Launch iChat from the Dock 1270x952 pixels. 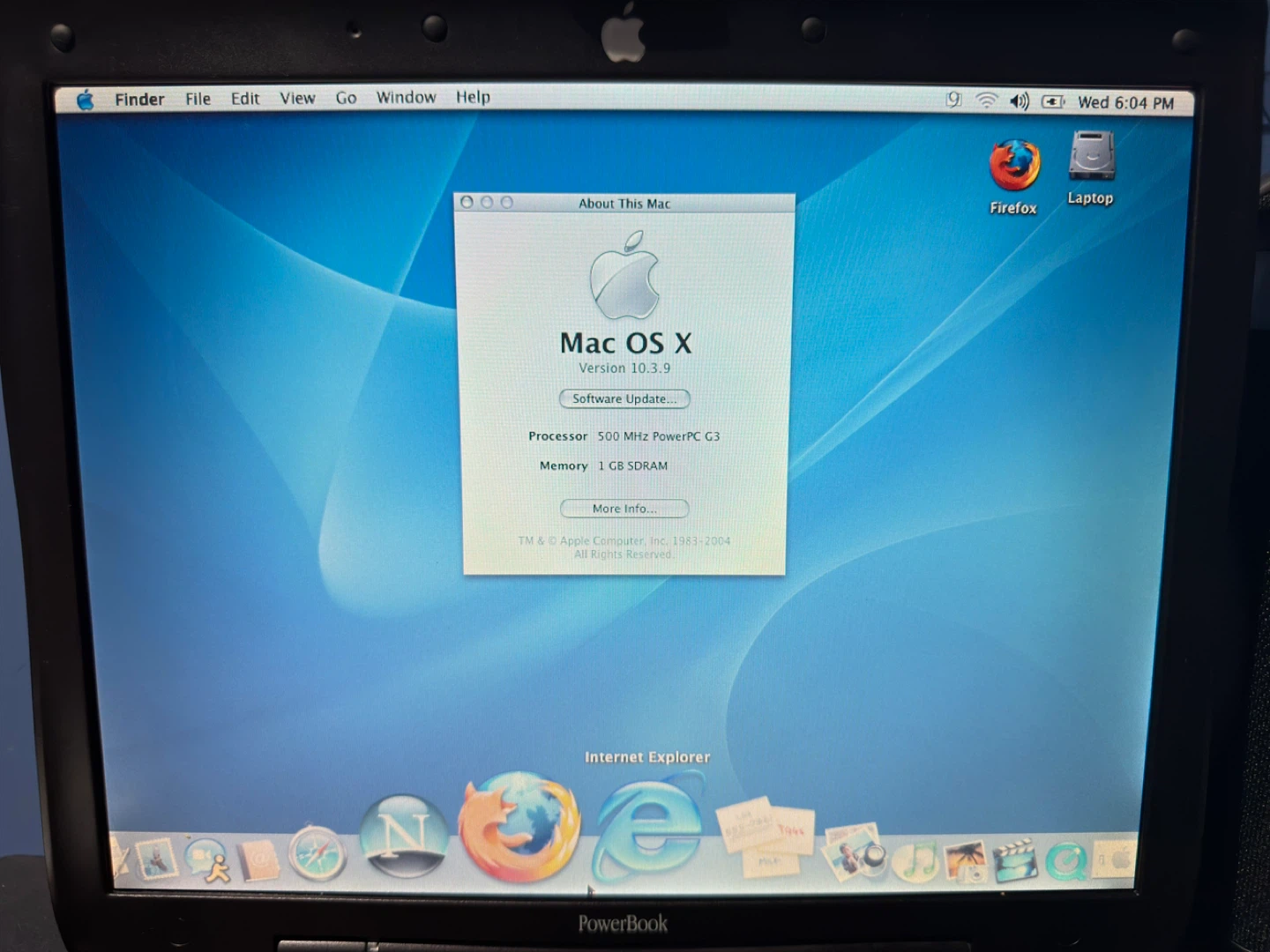(208, 859)
